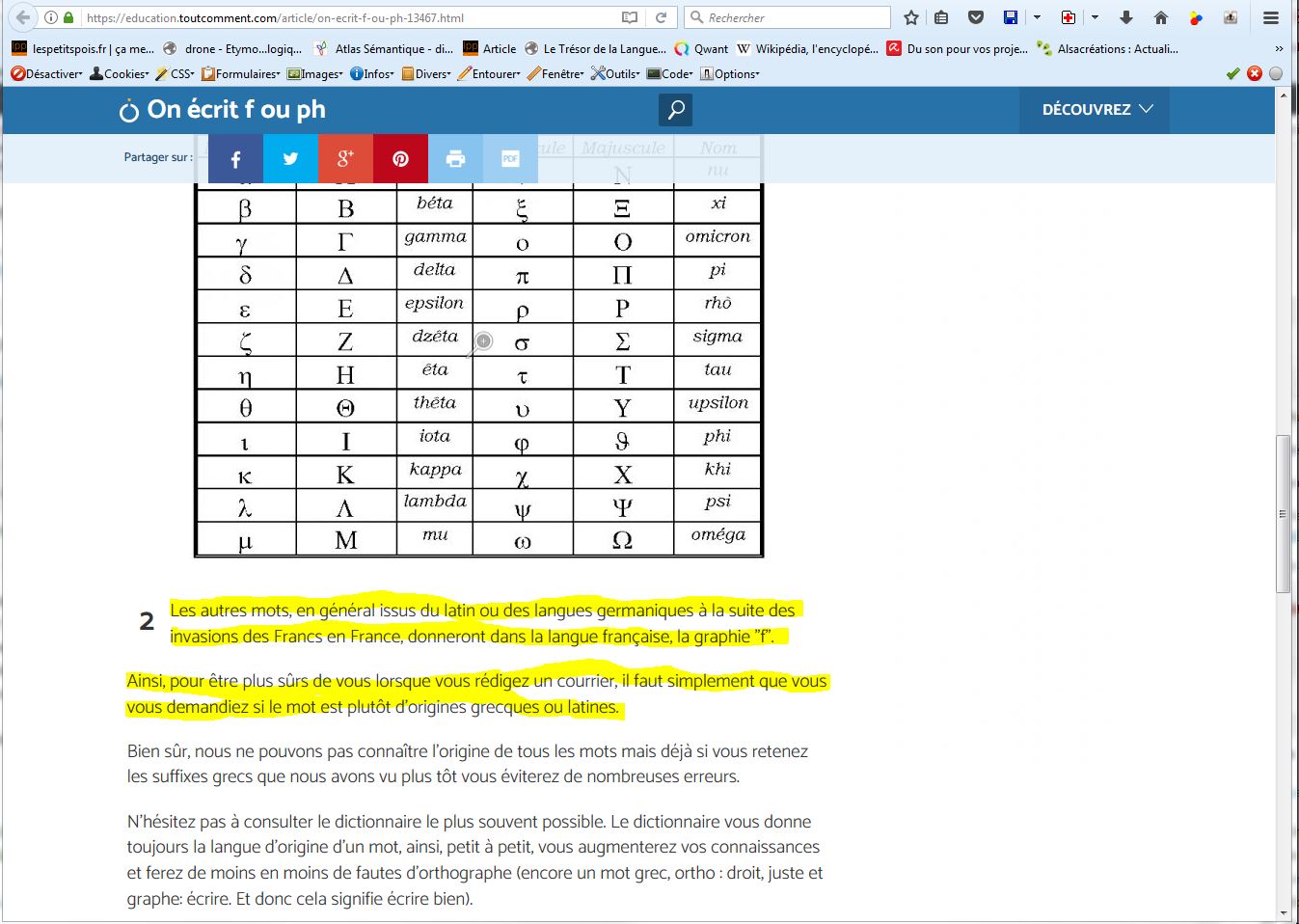Open the Cookies dropdown in the toolbar

point(120,73)
